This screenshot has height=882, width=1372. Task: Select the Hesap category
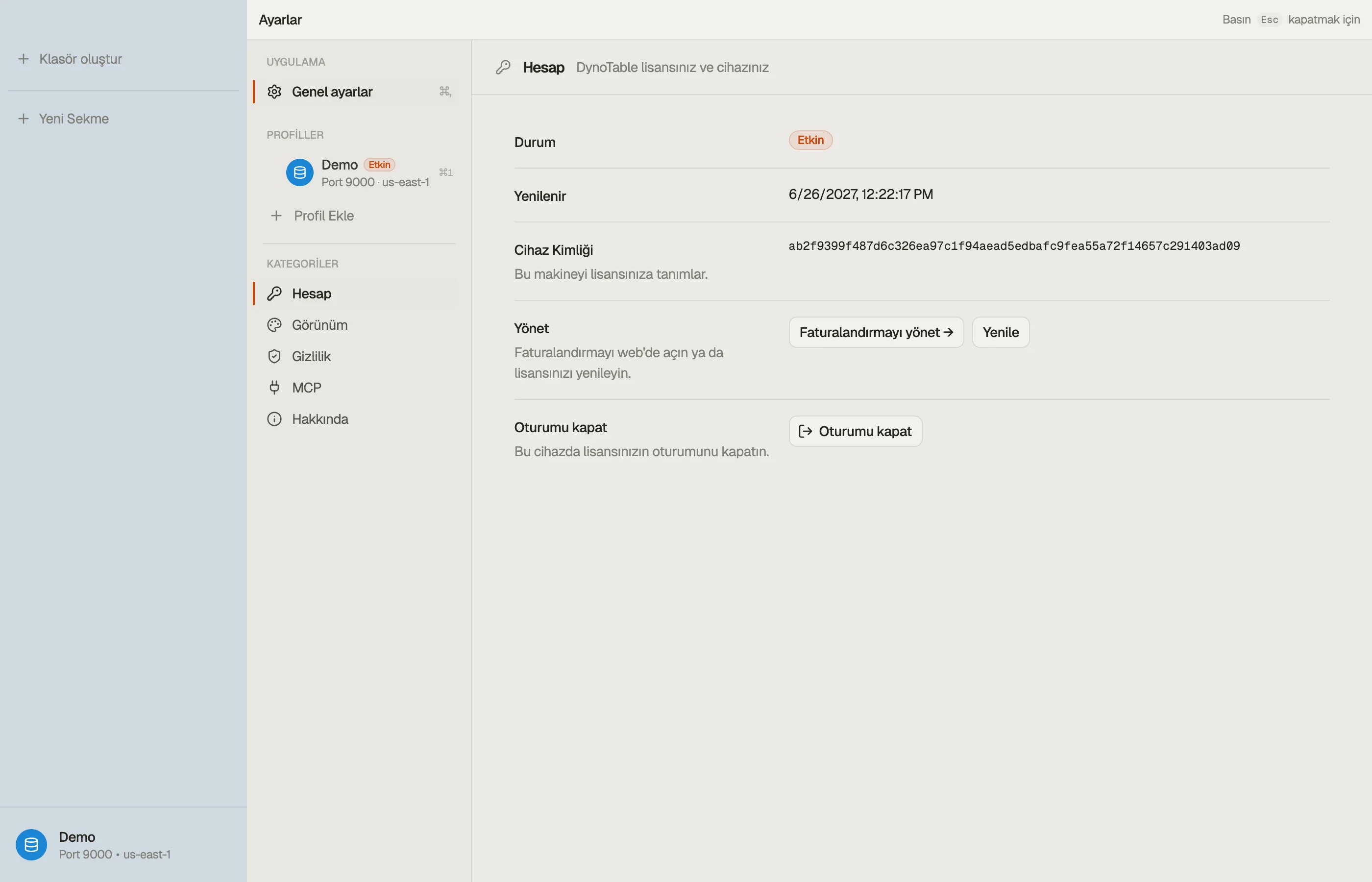[x=358, y=294]
